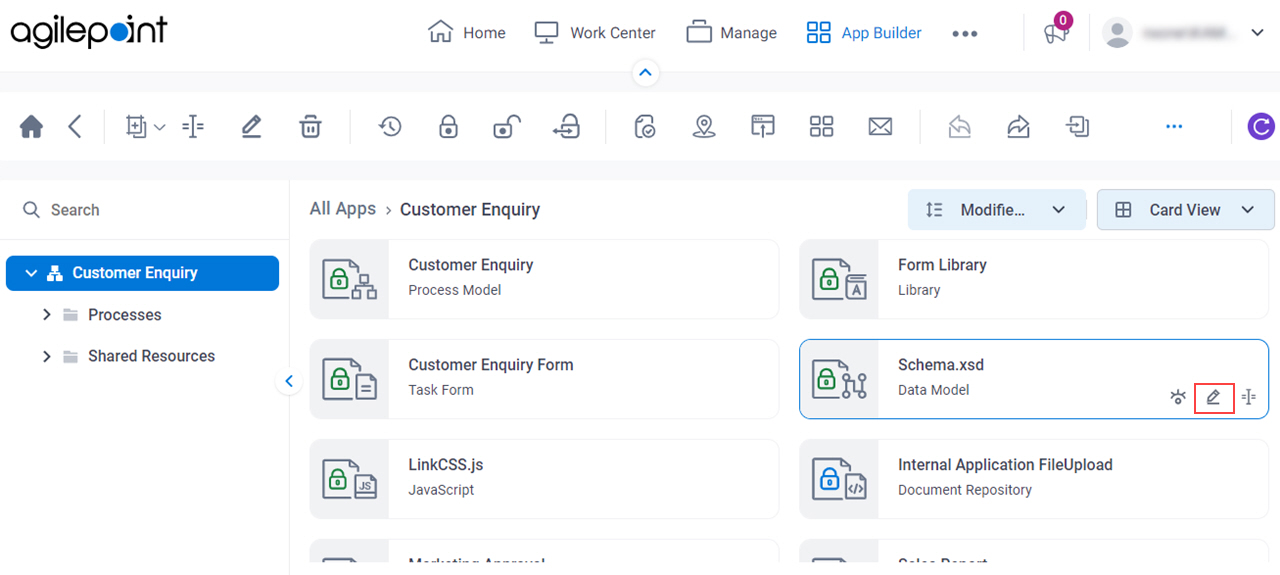
Task: Click the box with arrow icon
Action: (1077, 127)
